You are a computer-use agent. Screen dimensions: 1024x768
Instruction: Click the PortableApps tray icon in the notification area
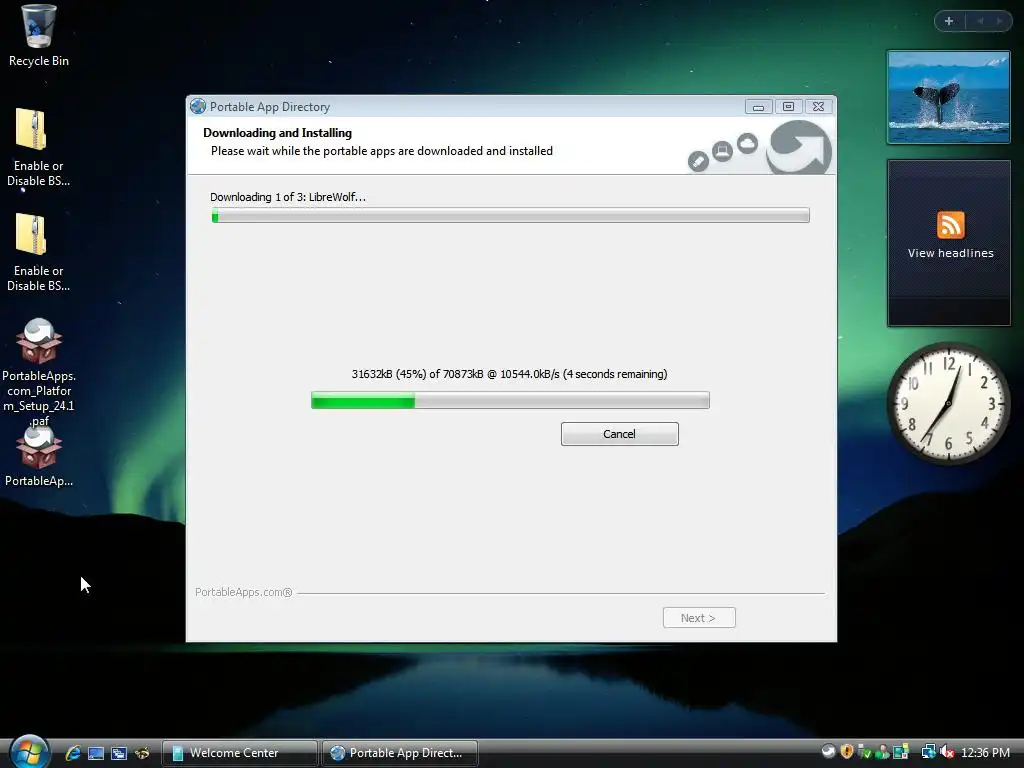829,752
